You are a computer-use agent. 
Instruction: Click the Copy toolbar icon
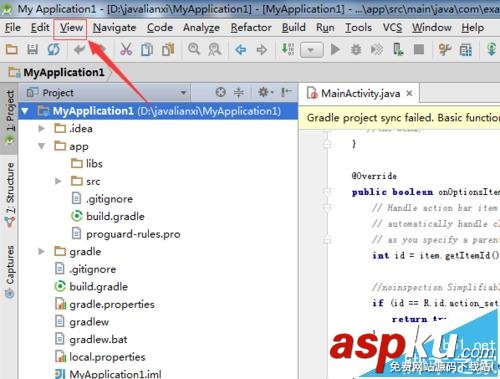tap(147, 50)
